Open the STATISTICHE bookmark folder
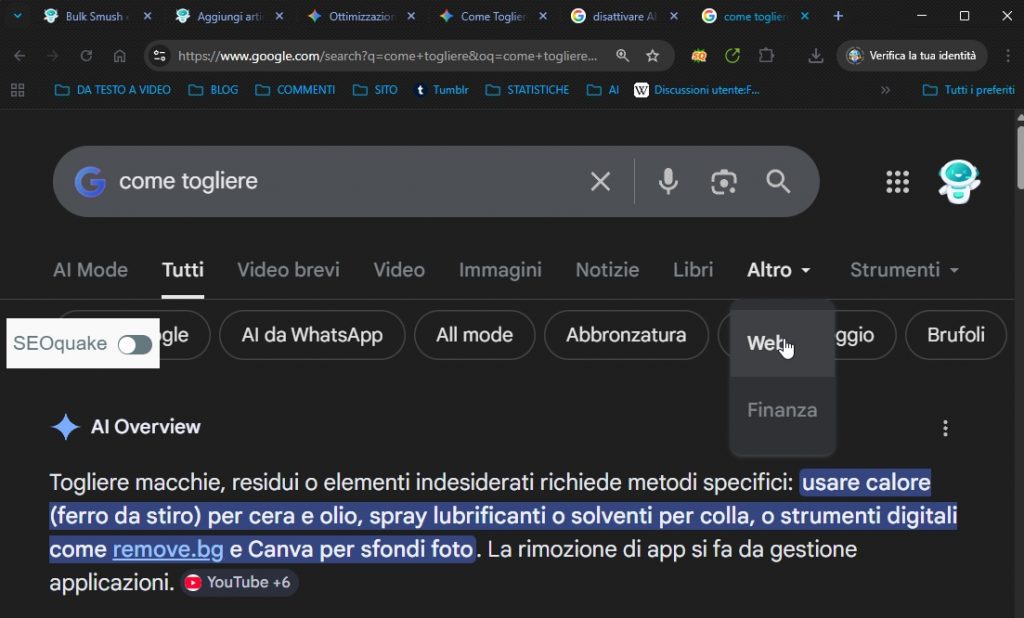This screenshot has height=618, width=1024. [527, 90]
